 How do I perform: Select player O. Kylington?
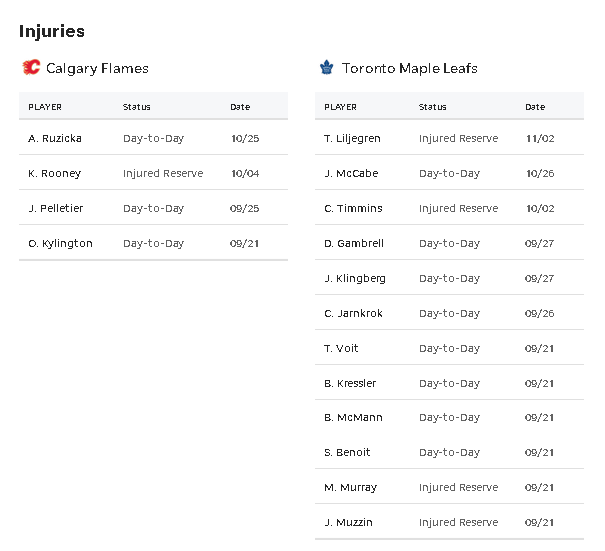(60, 243)
